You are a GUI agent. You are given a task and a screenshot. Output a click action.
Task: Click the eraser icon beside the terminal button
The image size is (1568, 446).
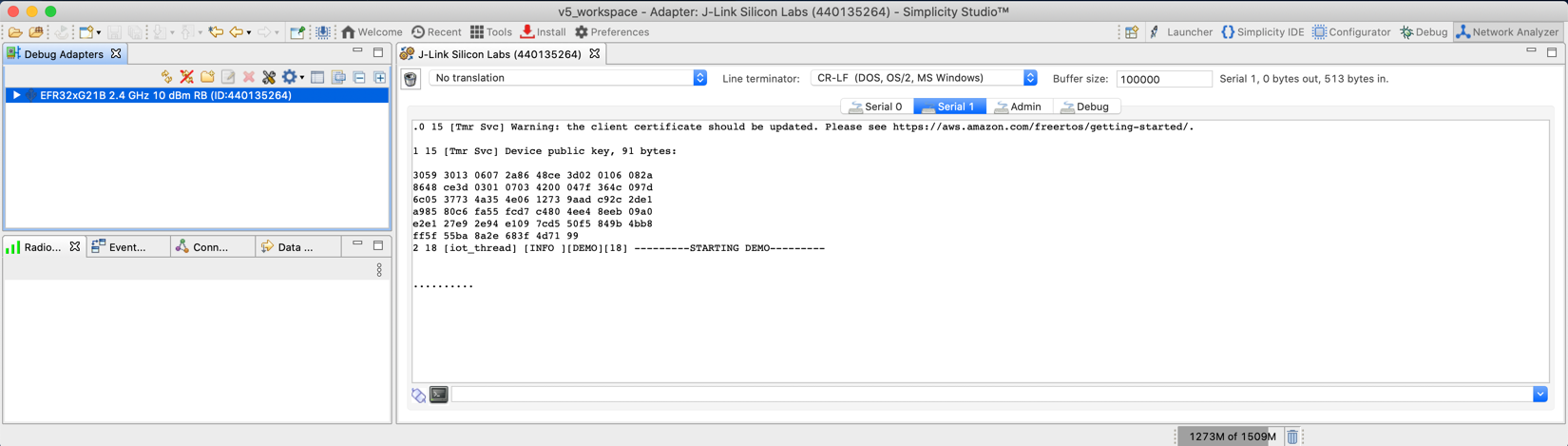pyautogui.click(x=419, y=395)
